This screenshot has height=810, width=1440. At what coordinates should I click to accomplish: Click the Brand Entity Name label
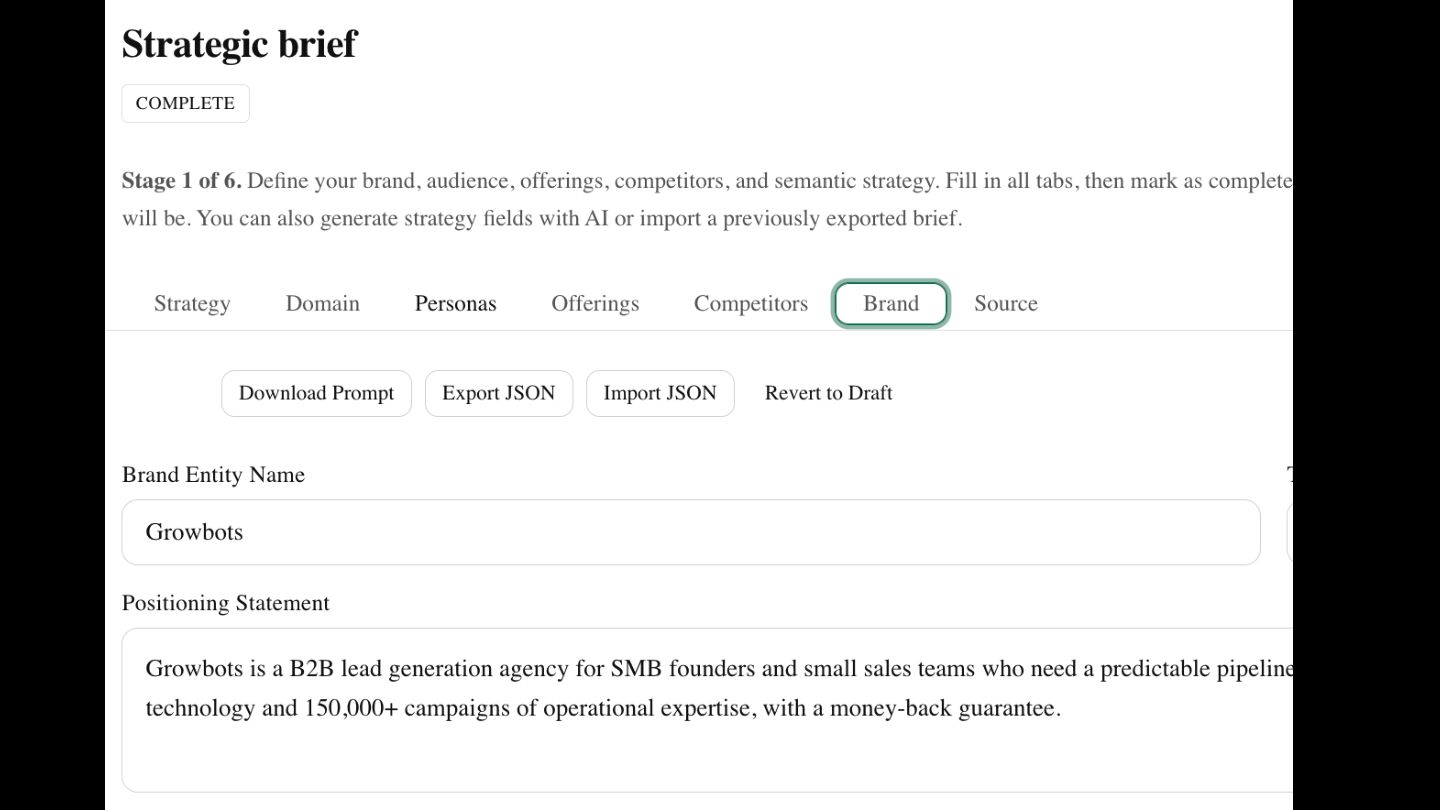point(213,475)
